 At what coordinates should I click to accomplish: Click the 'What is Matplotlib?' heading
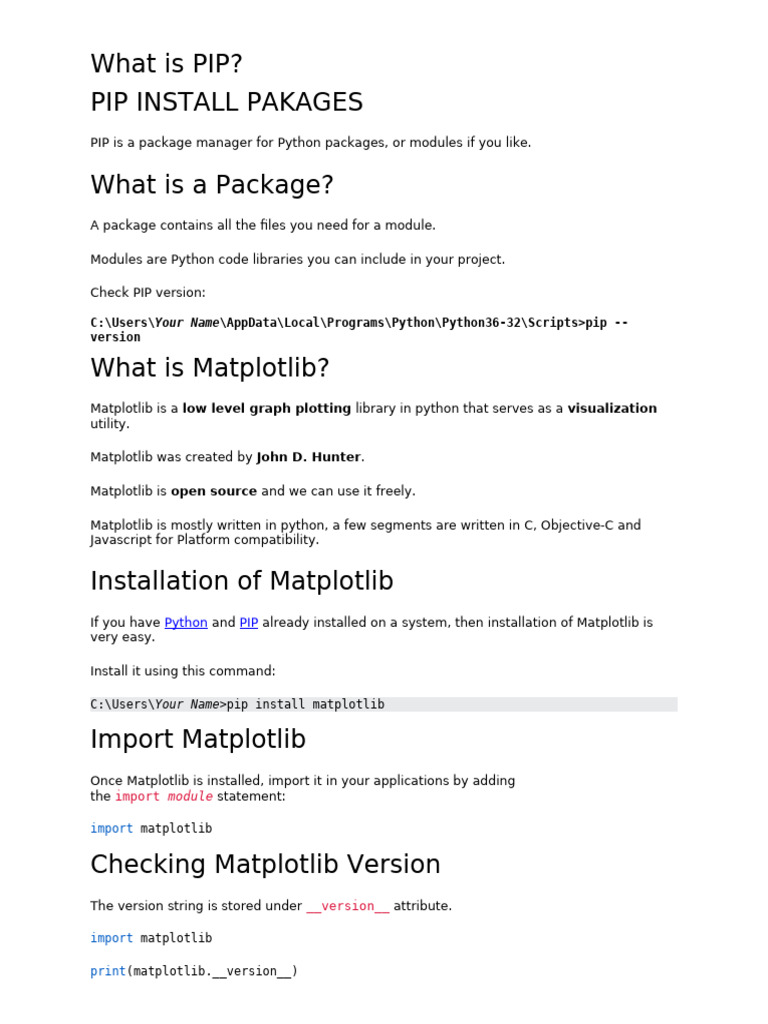tap(210, 368)
